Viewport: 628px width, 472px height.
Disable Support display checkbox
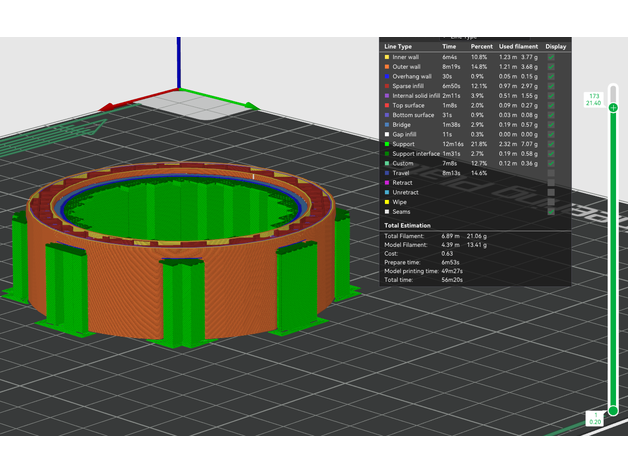[552, 145]
